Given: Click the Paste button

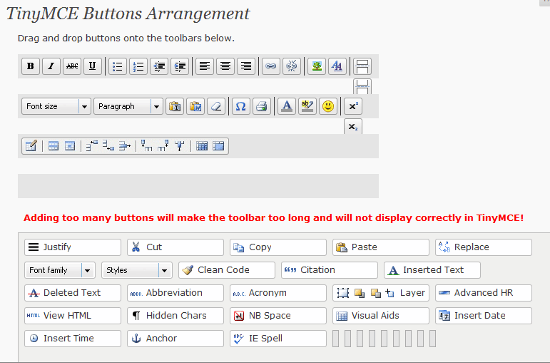Looking at the screenshot, I should [381, 247].
